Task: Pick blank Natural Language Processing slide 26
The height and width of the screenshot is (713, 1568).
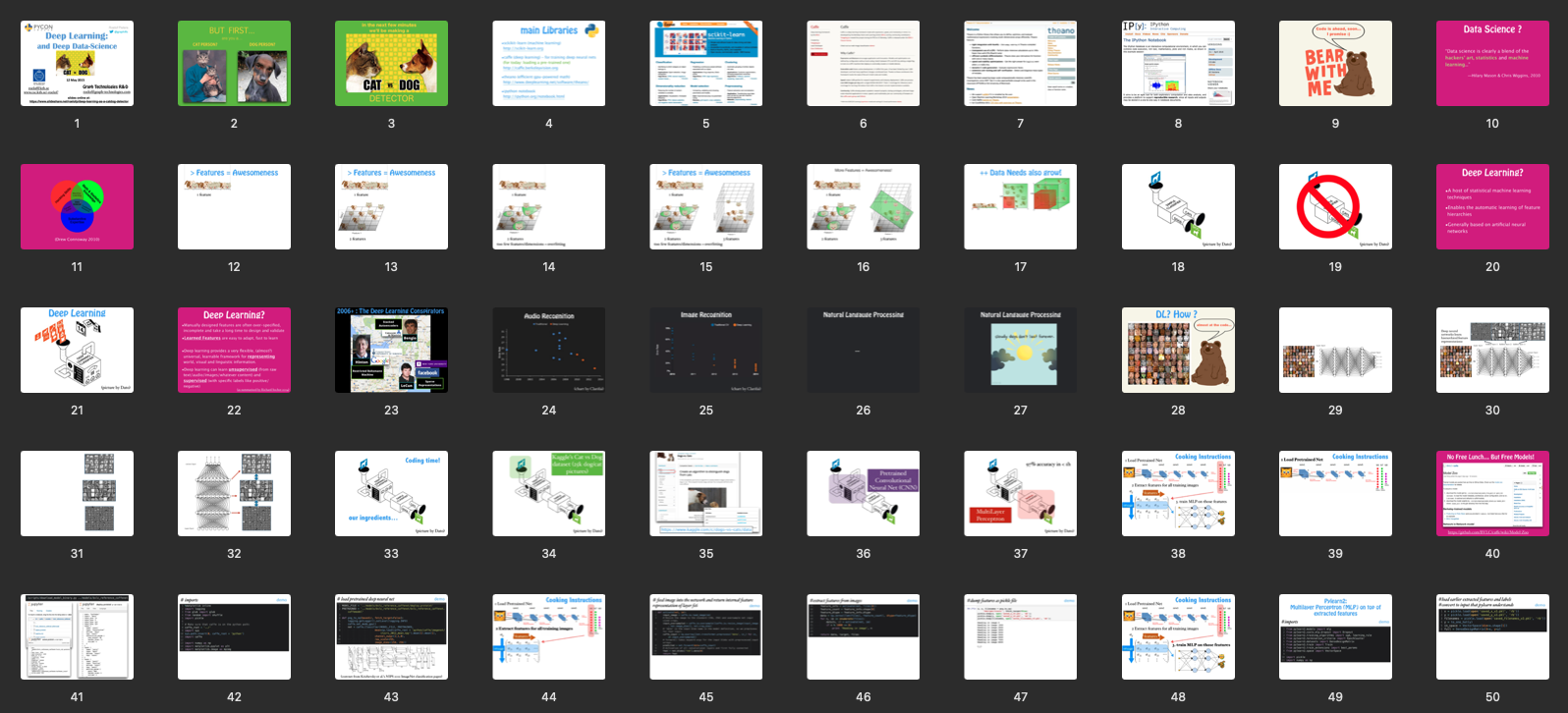Action: pos(863,350)
